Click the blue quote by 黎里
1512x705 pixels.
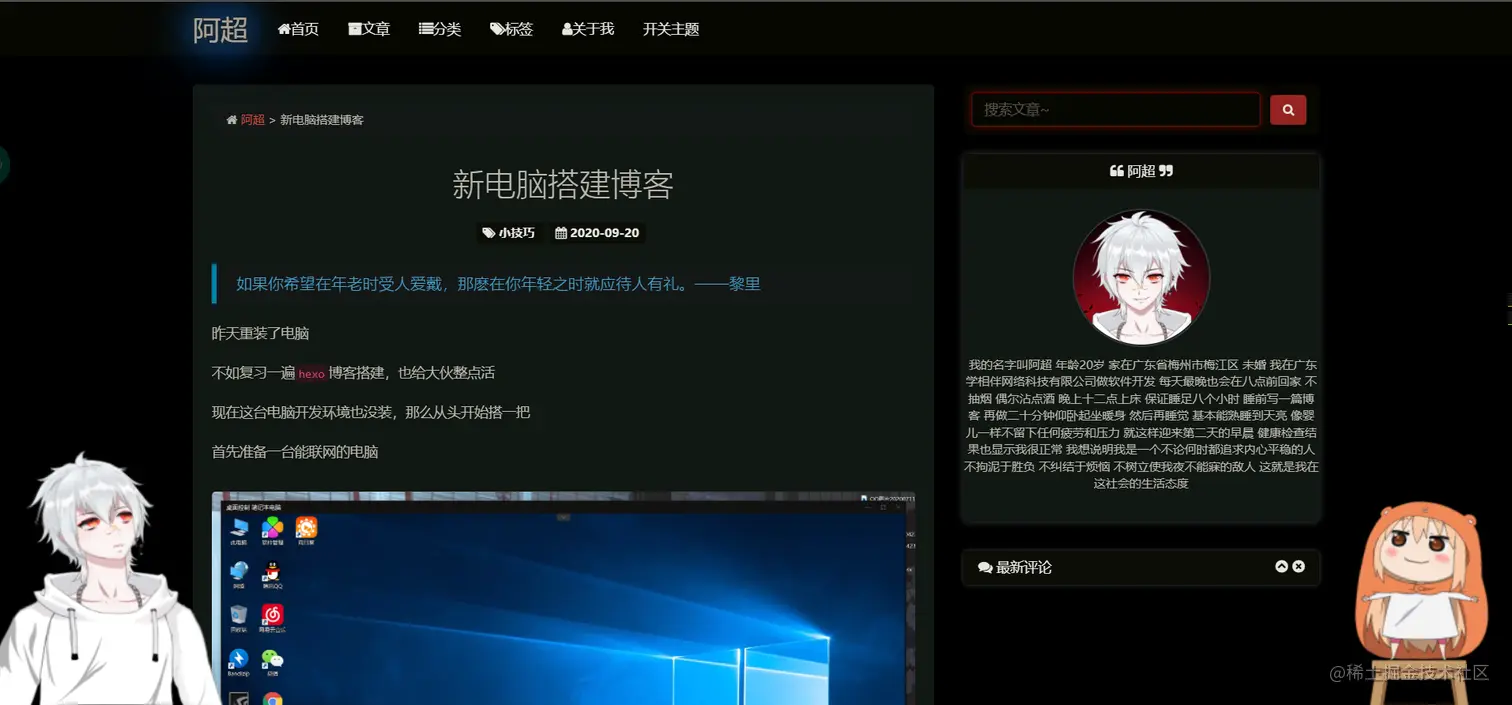pyautogui.click(x=498, y=284)
